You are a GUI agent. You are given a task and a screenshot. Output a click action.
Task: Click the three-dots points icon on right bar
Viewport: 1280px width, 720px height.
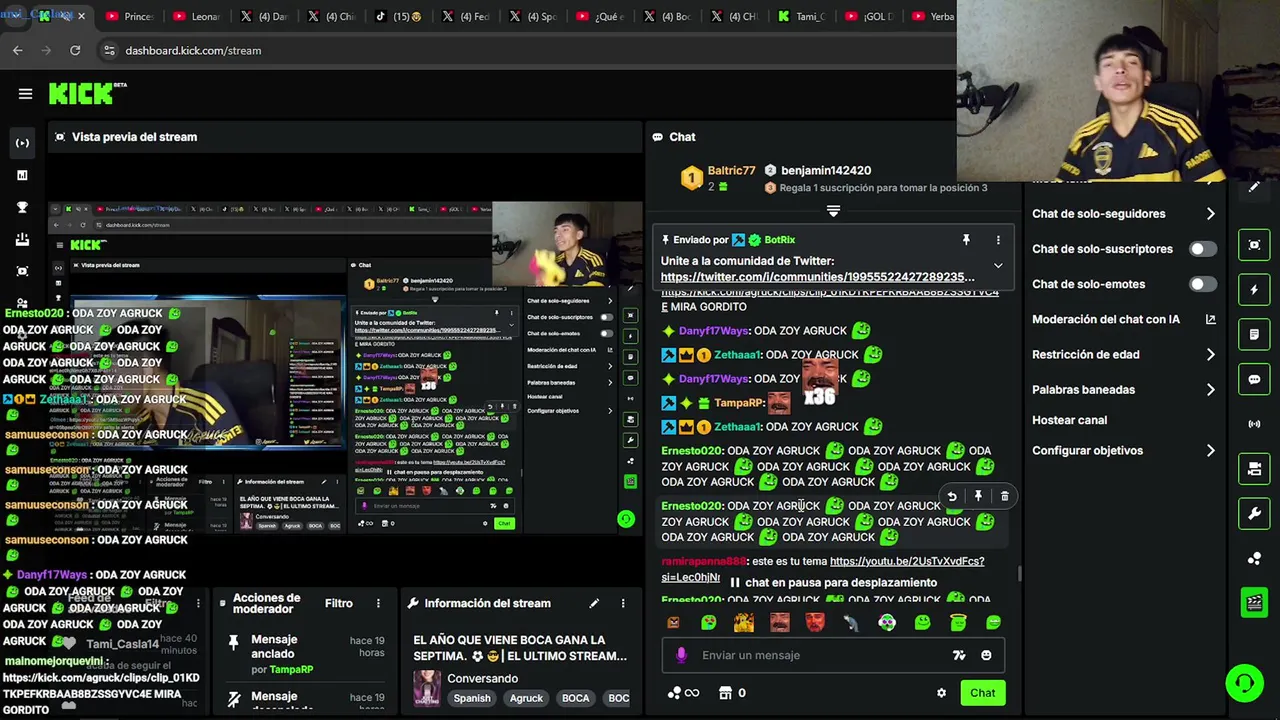point(1254,558)
